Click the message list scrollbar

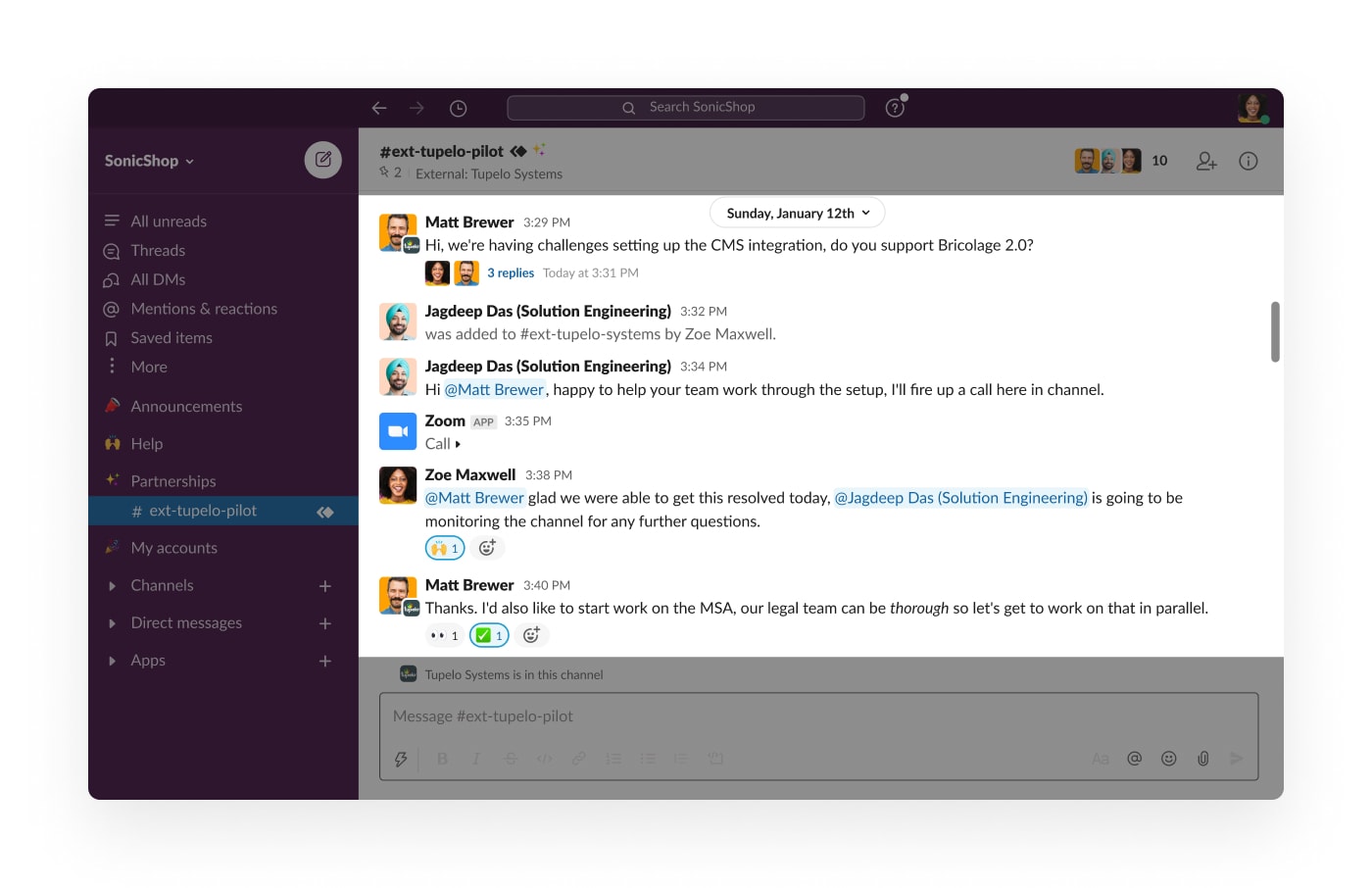(x=1275, y=331)
